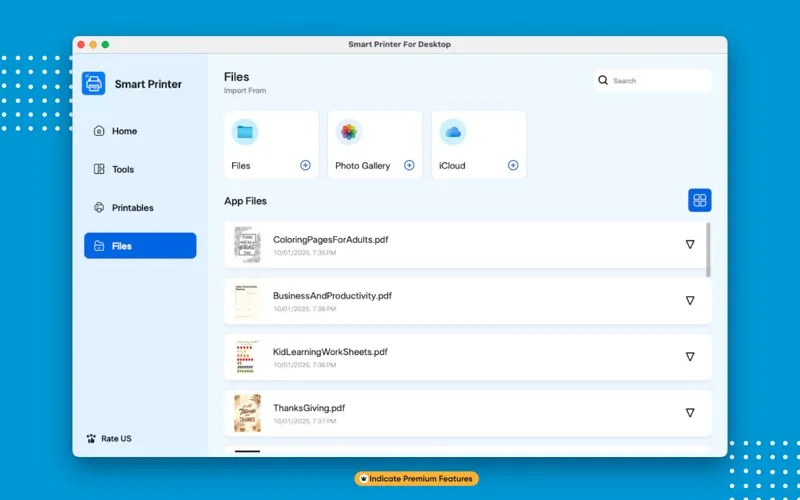The height and width of the screenshot is (500, 800).
Task: Focus the Search input field
Action: coord(653,81)
